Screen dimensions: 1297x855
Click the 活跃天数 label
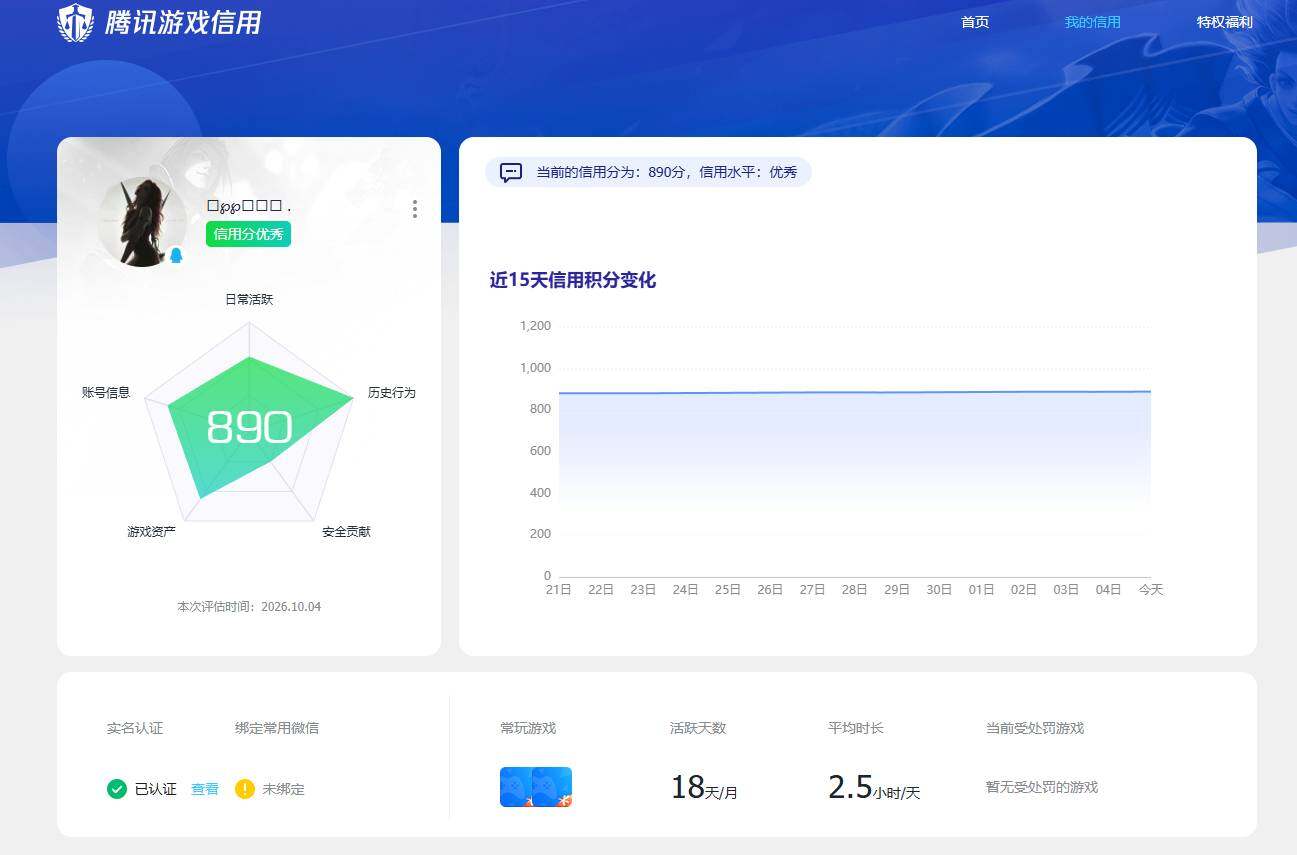(698, 728)
